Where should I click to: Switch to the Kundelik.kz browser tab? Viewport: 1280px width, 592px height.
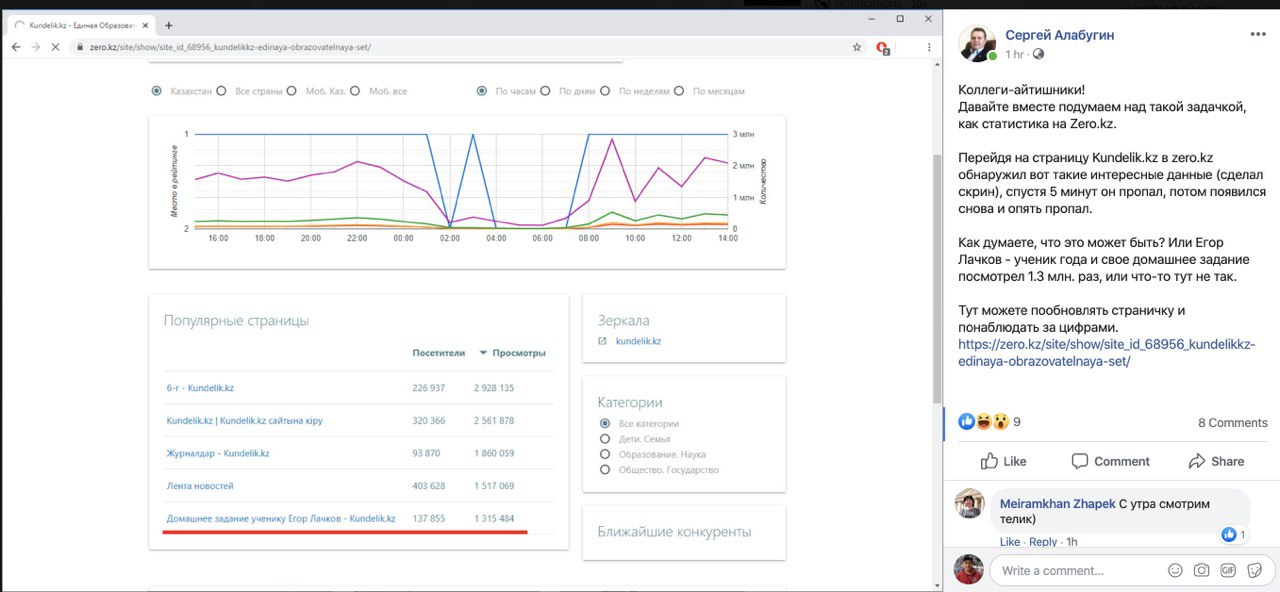pyautogui.click(x=80, y=25)
